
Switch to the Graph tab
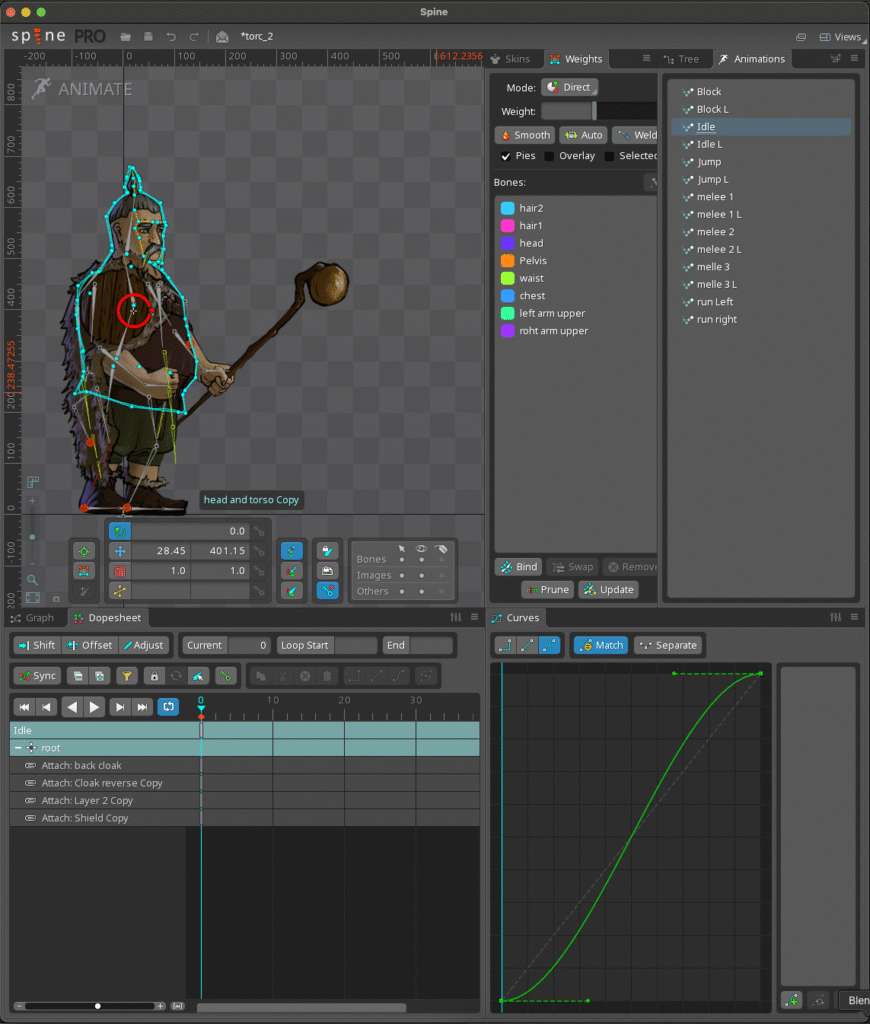pyautogui.click(x=33, y=618)
